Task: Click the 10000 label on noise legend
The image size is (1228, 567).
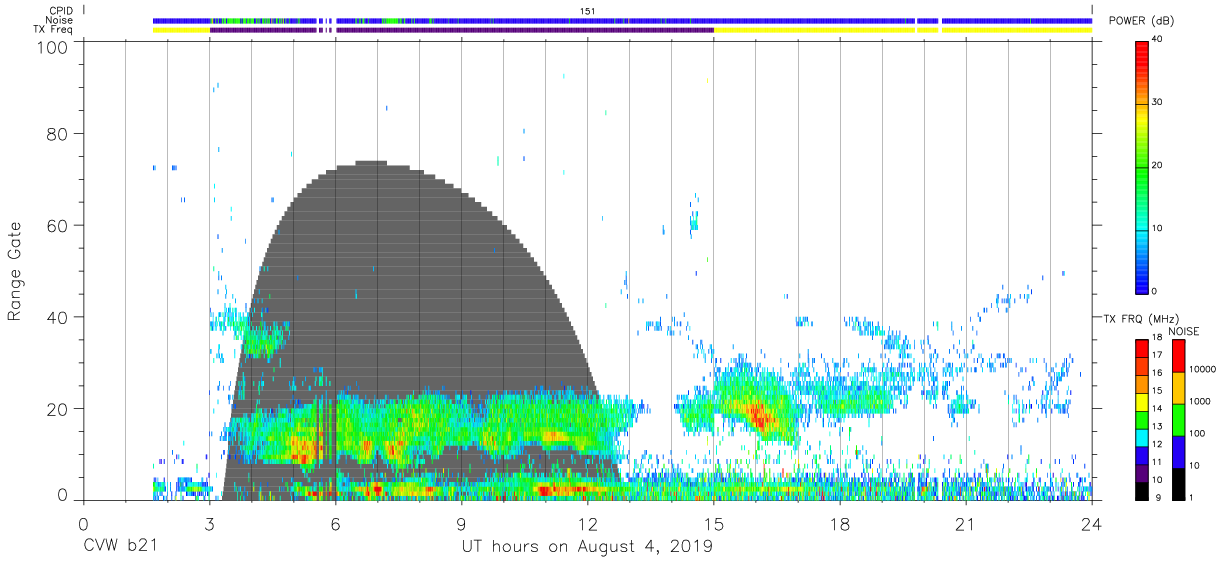Action: coord(1204,369)
